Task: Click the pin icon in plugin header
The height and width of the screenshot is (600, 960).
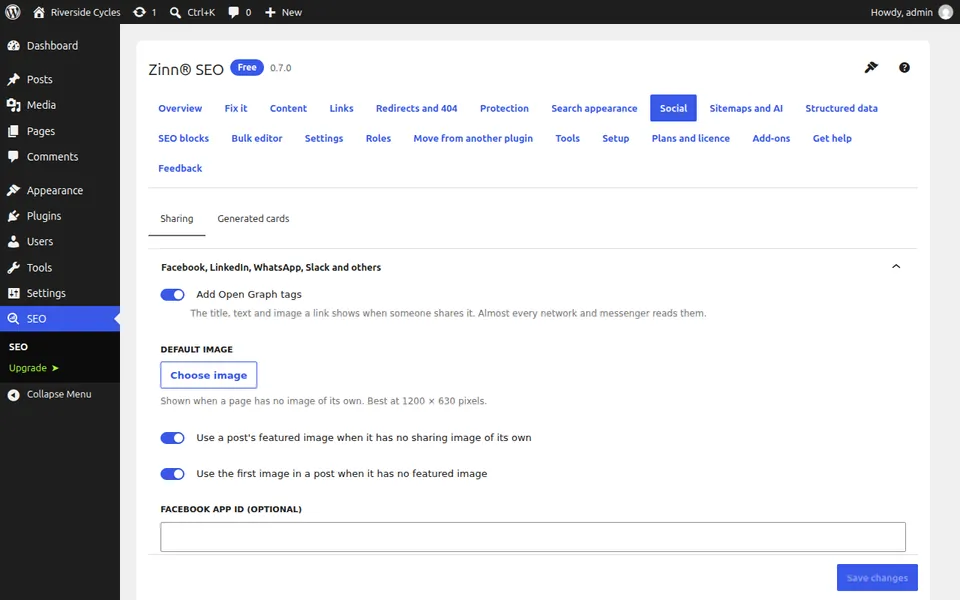Action: [x=871, y=67]
